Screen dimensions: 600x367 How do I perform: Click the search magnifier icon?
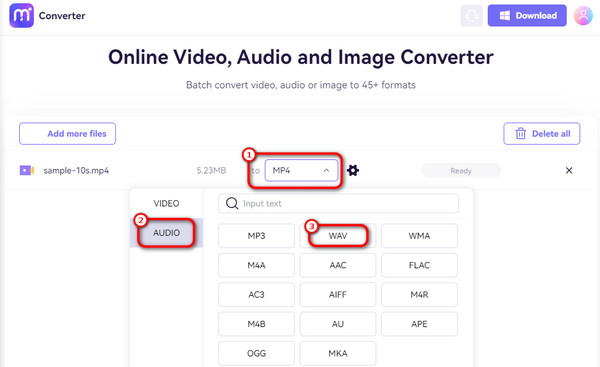(x=232, y=203)
